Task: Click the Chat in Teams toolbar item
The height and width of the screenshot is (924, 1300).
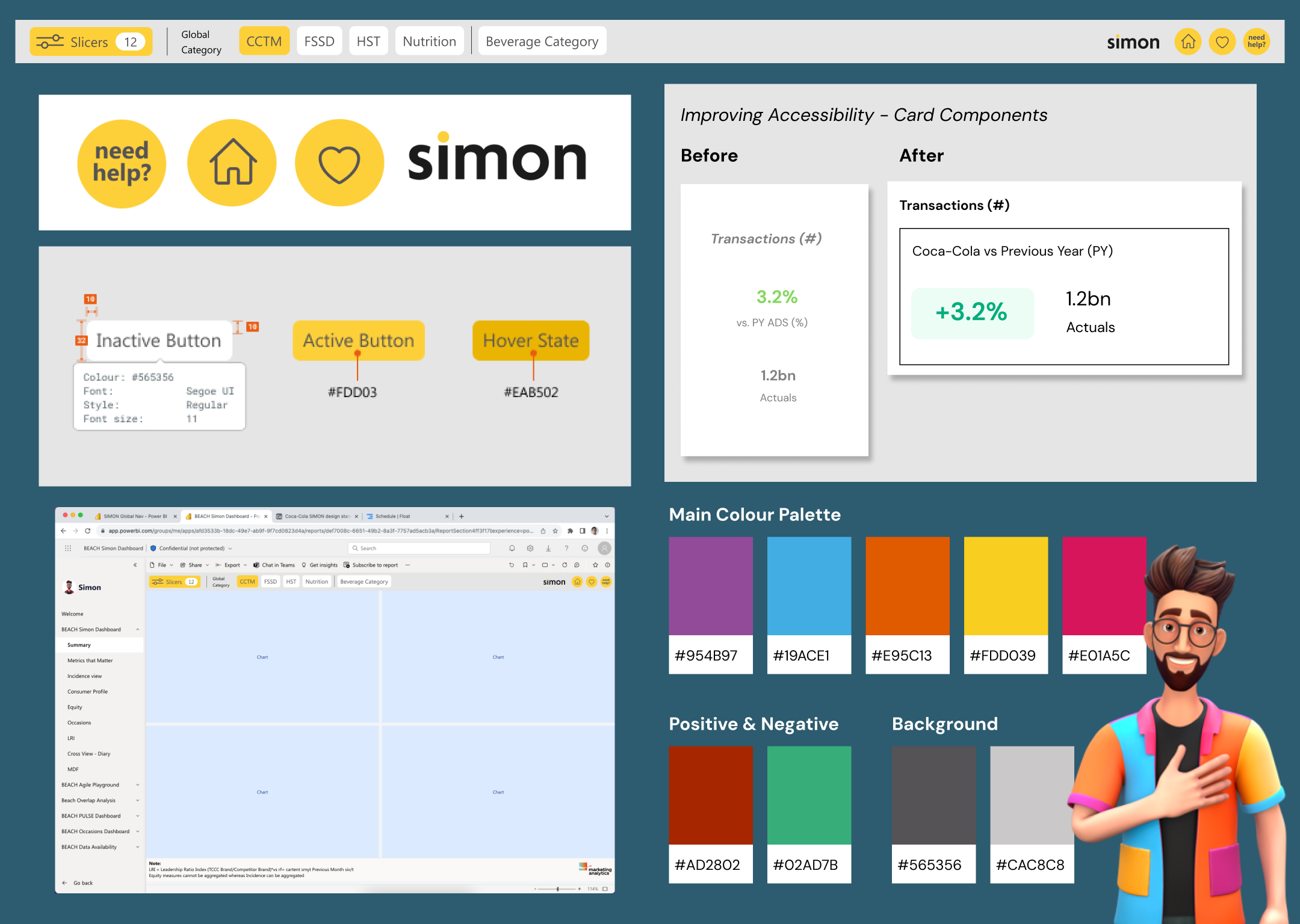Action: click(274, 565)
